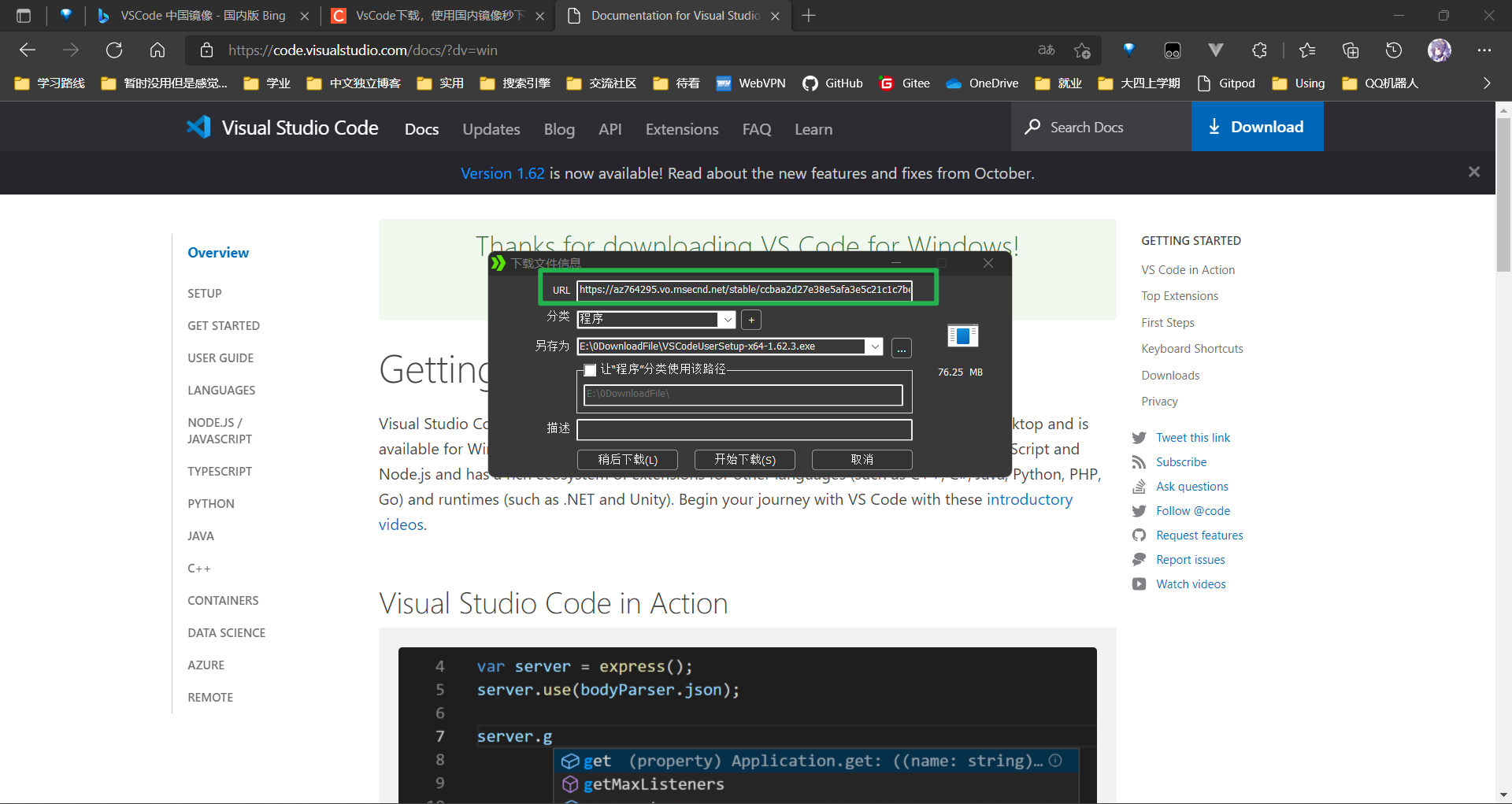The width and height of the screenshot is (1512, 804).
Task: Switch to VsCode下载 tab
Action: point(438,16)
